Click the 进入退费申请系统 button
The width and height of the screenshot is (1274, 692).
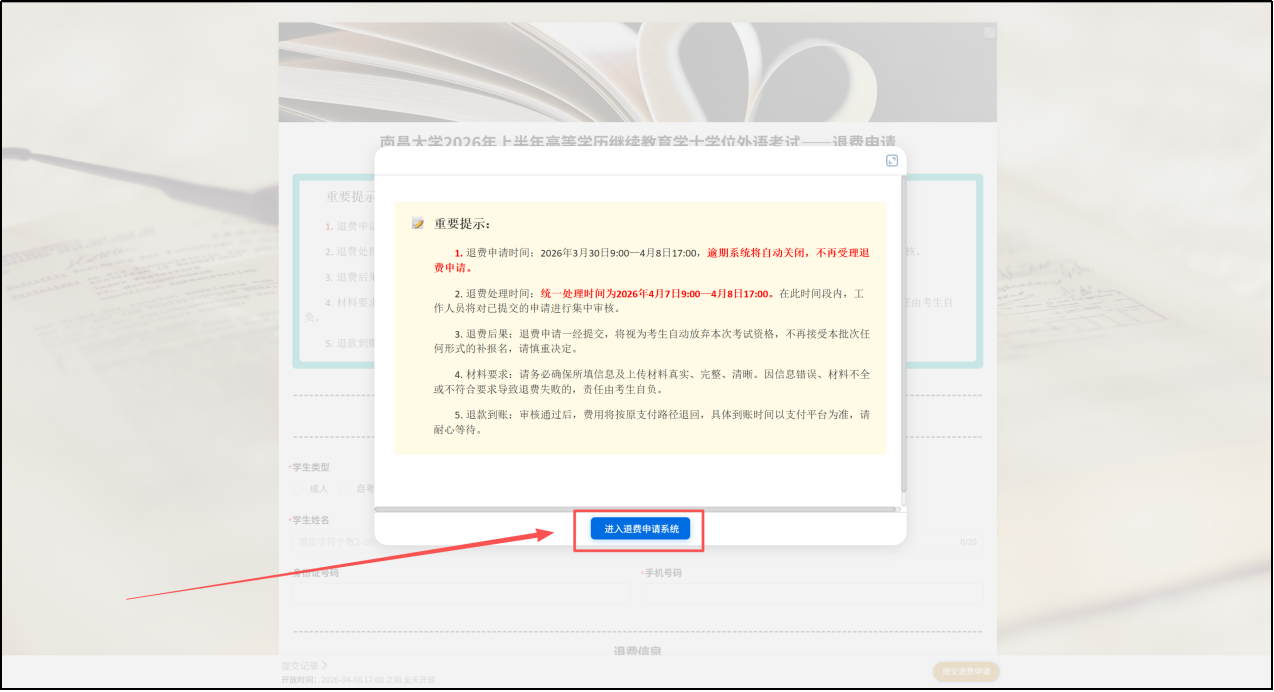click(641, 528)
